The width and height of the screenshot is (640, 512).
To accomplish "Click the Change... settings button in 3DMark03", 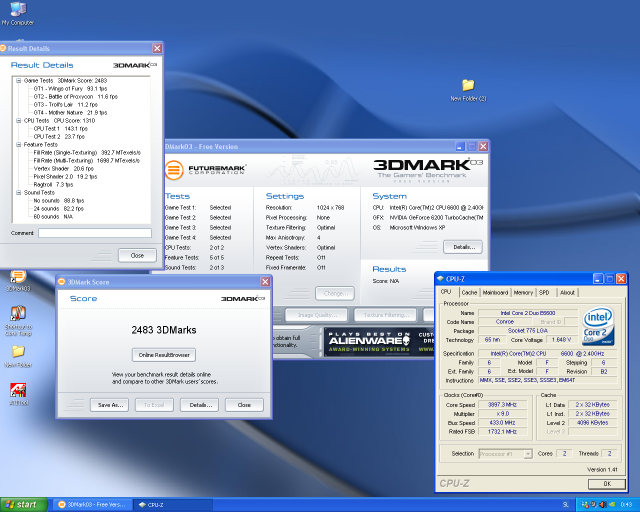I will coord(335,294).
